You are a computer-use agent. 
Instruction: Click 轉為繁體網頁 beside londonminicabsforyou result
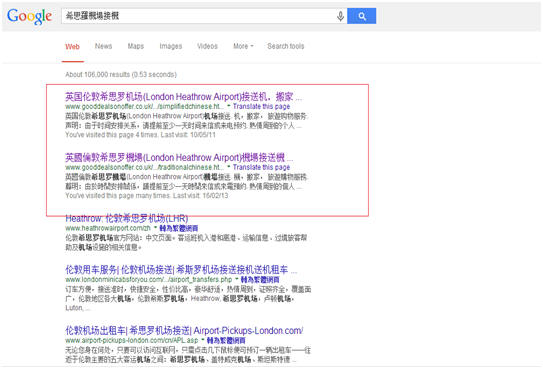pos(260,279)
